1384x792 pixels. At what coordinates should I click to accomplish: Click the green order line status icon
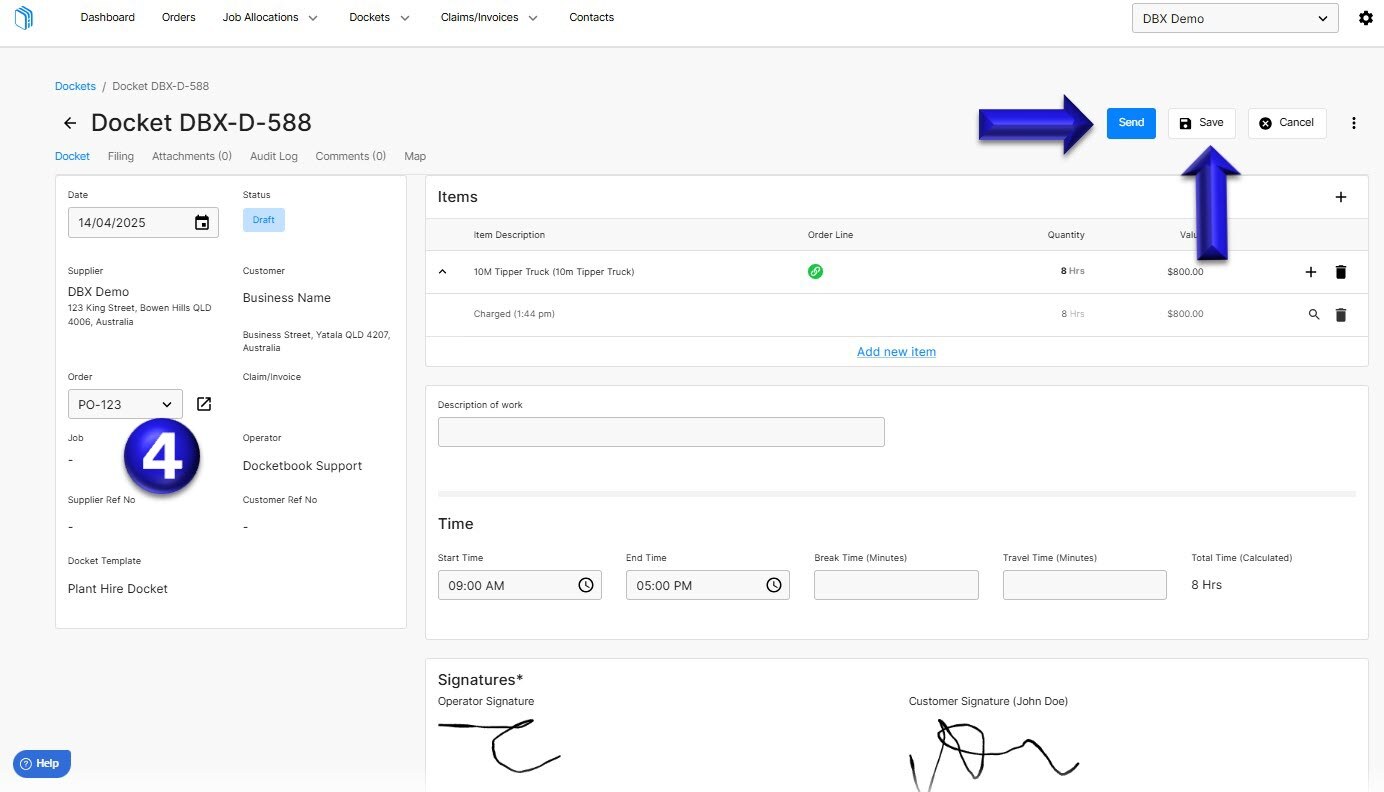[x=815, y=271]
